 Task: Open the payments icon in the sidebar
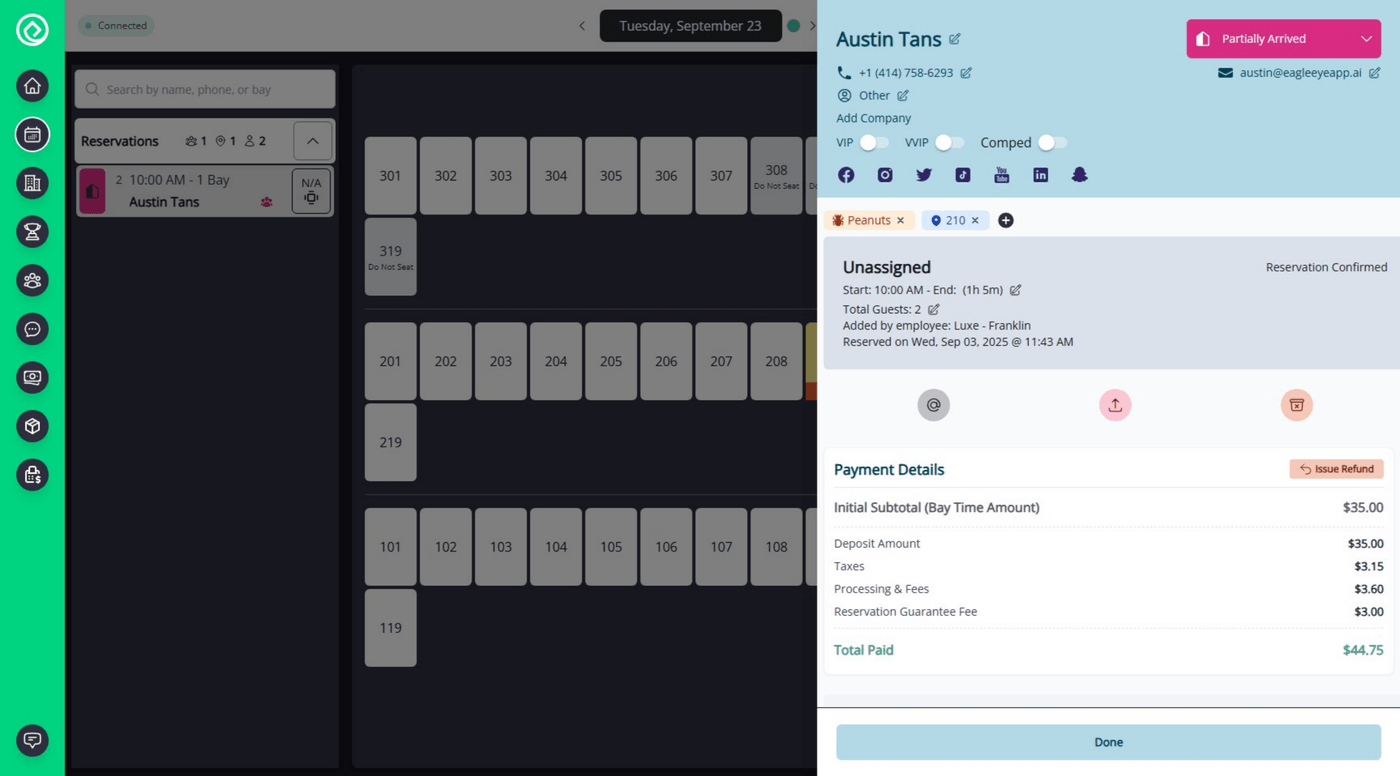(32, 377)
